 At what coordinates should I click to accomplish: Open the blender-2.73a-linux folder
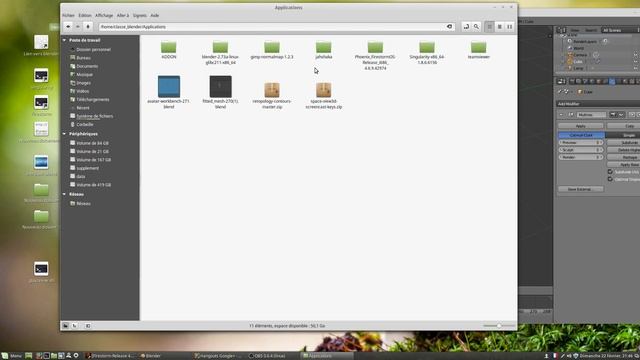click(220, 53)
